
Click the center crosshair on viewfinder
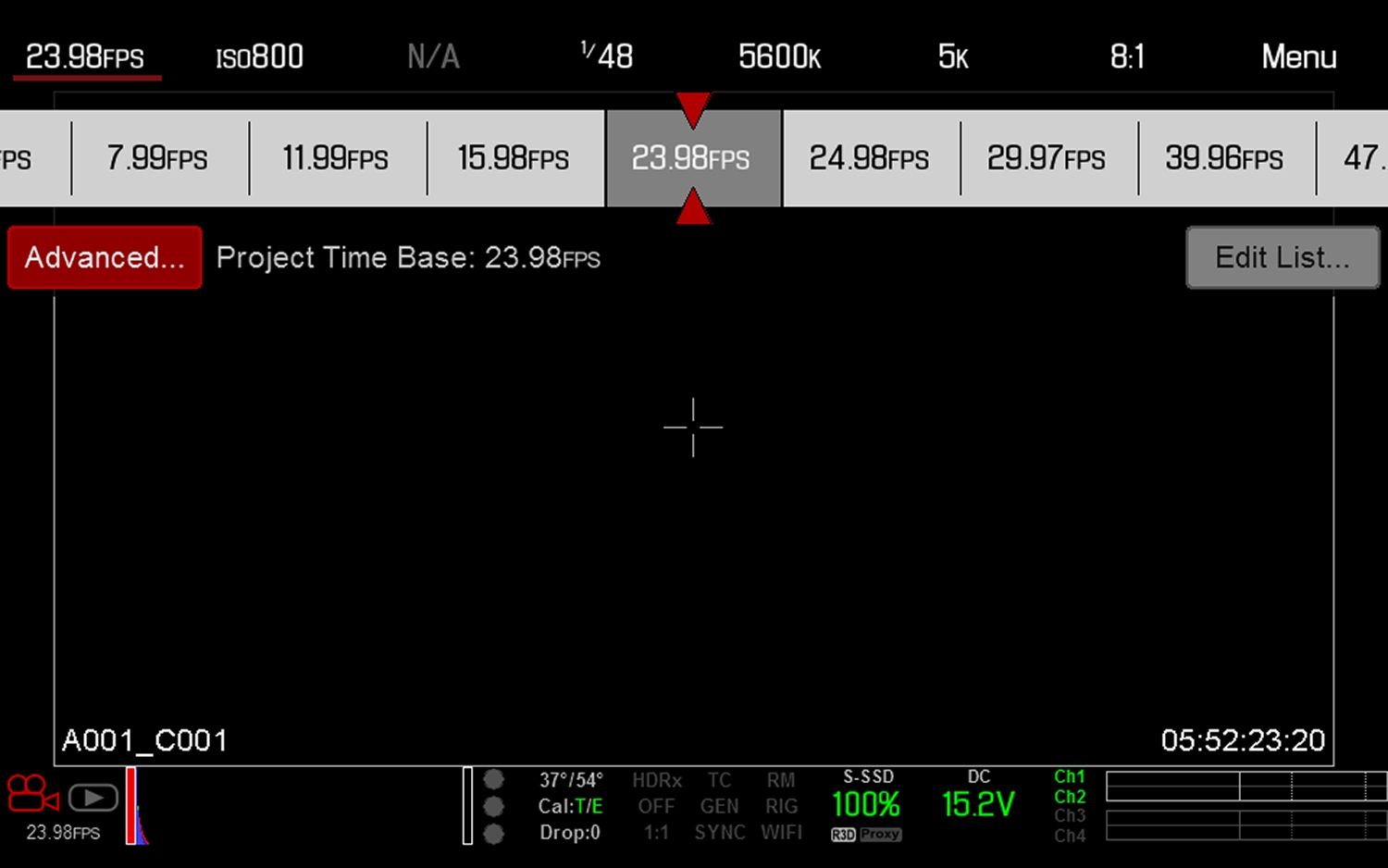[693, 428]
